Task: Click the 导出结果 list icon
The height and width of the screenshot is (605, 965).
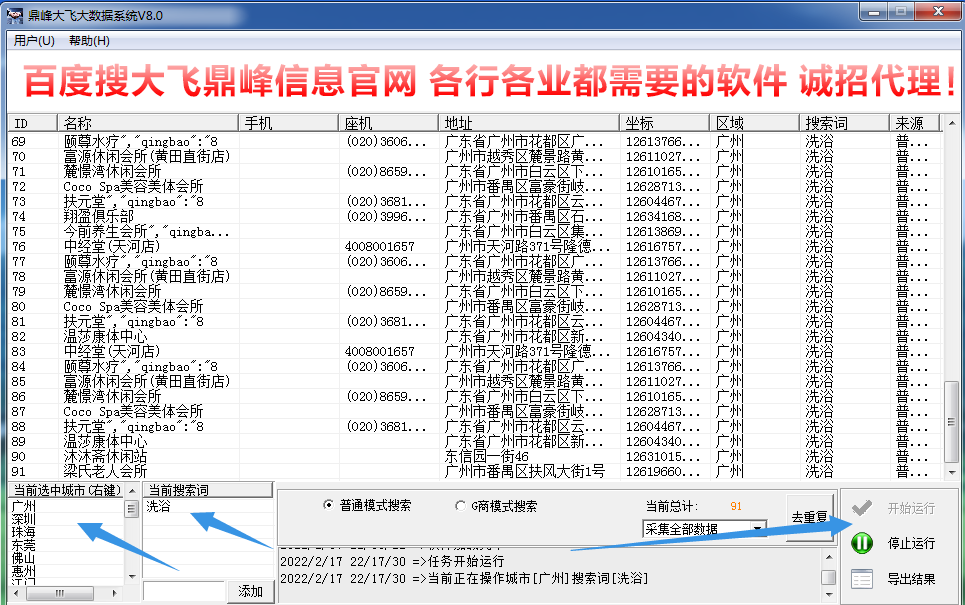Action: pyautogui.click(x=861, y=579)
